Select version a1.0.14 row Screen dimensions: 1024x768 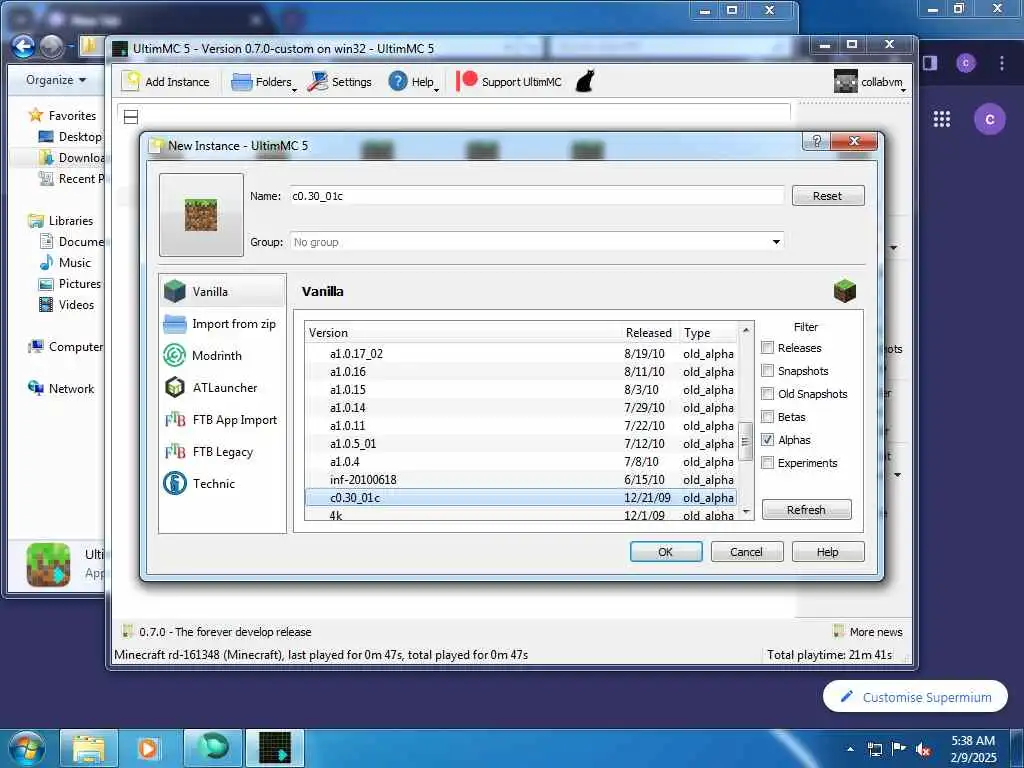[521, 408]
